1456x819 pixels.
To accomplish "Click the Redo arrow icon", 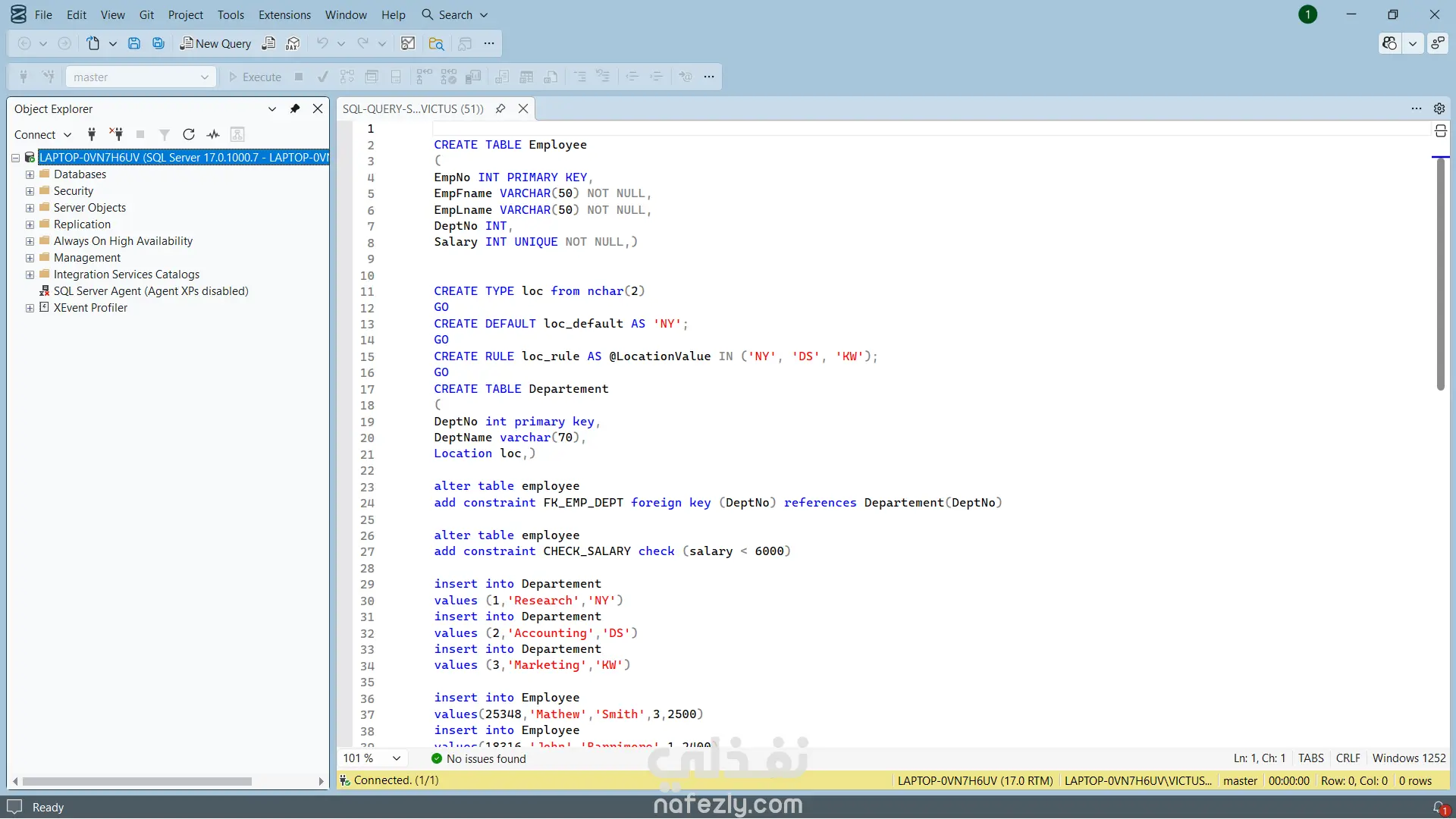I will pyautogui.click(x=363, y=43).
